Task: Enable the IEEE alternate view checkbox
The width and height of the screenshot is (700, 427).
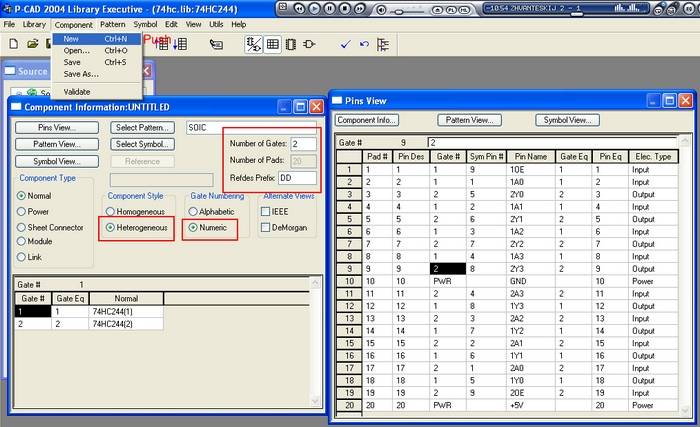Action: pyautogui.click(x=266, y=212)
